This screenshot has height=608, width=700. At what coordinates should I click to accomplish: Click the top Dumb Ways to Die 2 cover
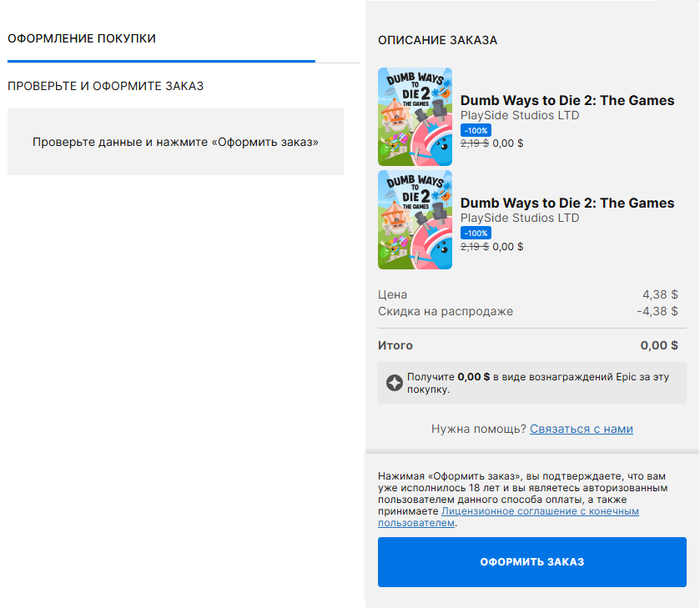[x=415, y=116]
